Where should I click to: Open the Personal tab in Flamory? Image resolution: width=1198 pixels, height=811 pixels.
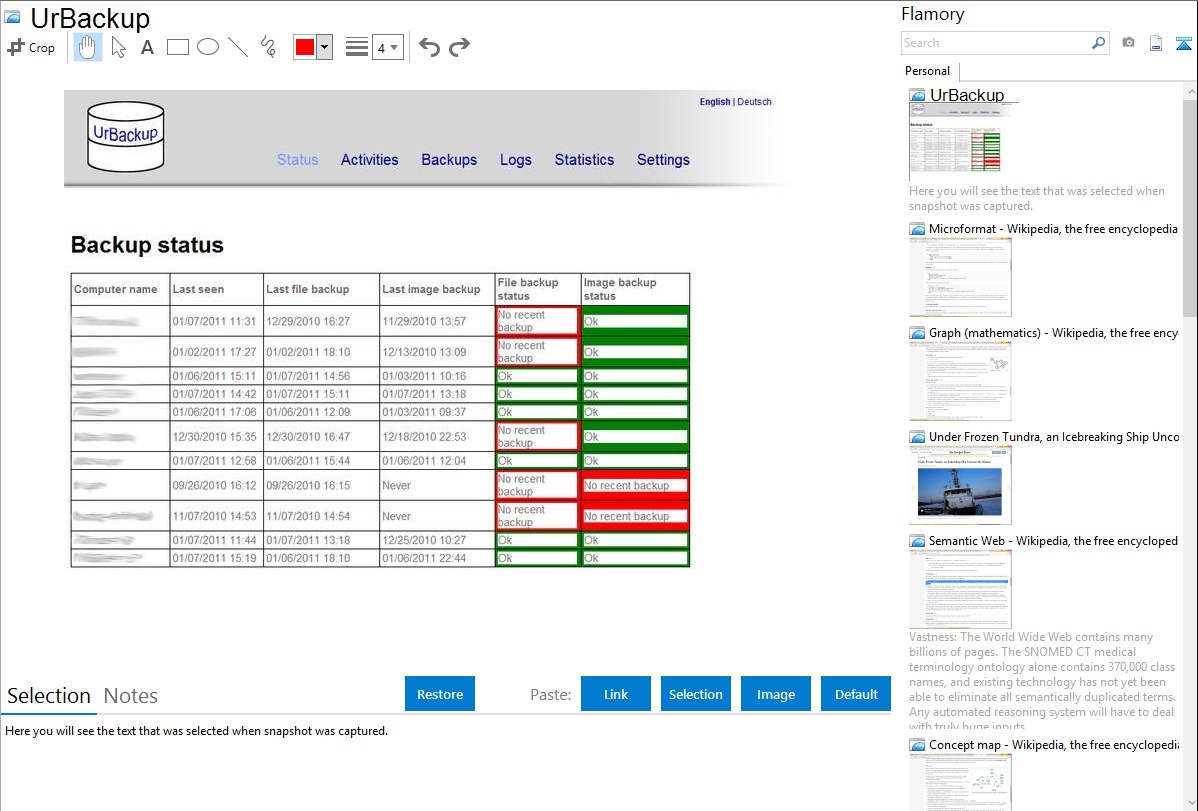point(928,71)
